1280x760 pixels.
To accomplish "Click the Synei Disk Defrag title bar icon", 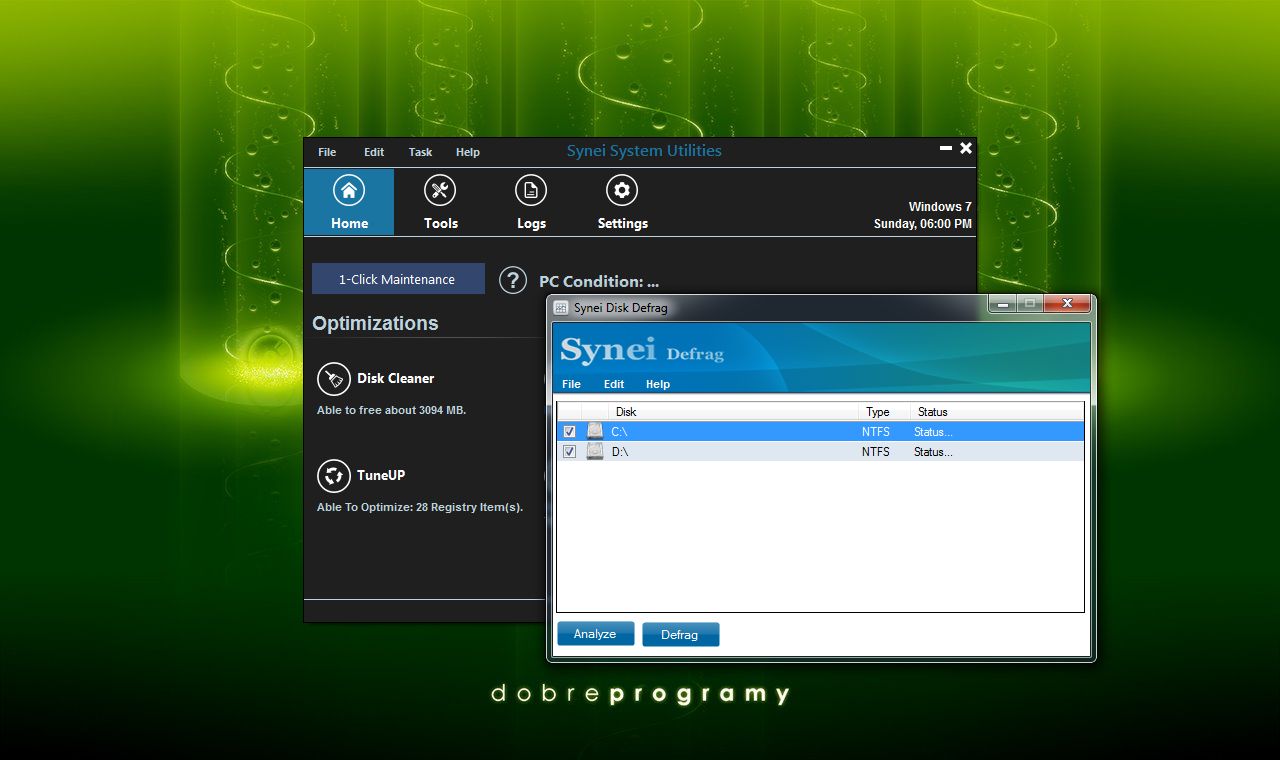I will pos(561,307).
